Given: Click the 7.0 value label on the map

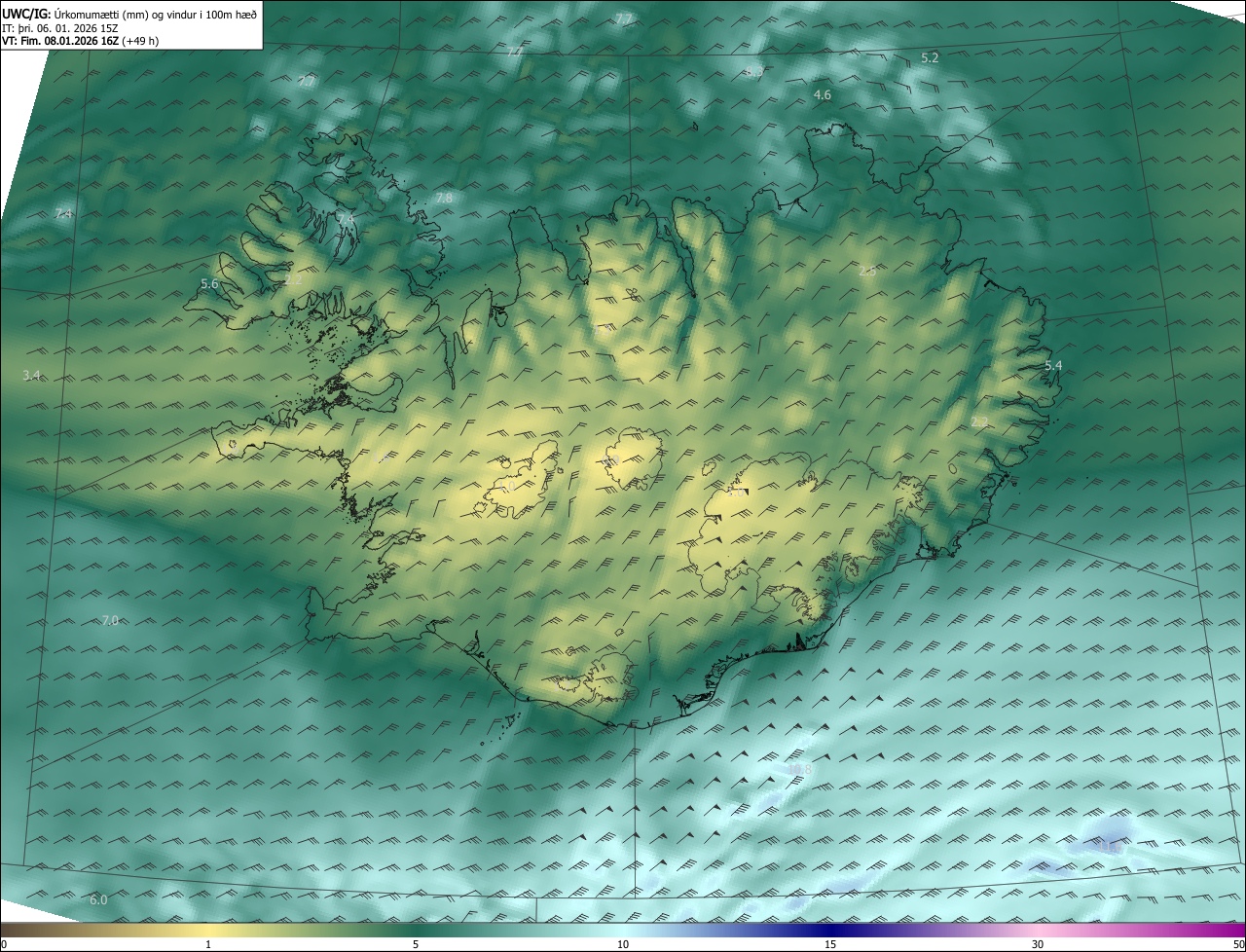Looking at the screenshot, I should 110,621.
